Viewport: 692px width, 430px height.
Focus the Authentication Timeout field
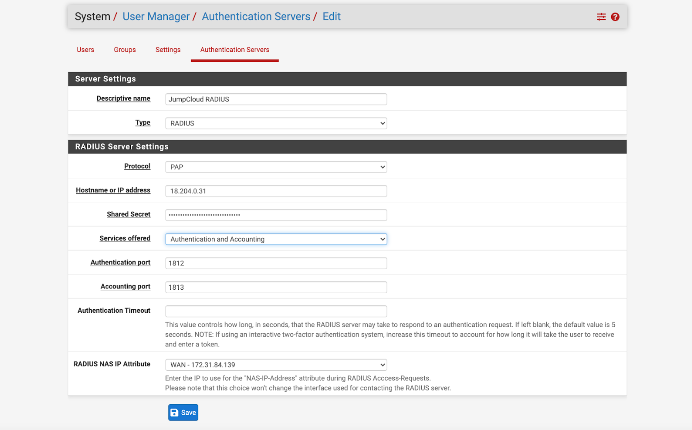275,311
